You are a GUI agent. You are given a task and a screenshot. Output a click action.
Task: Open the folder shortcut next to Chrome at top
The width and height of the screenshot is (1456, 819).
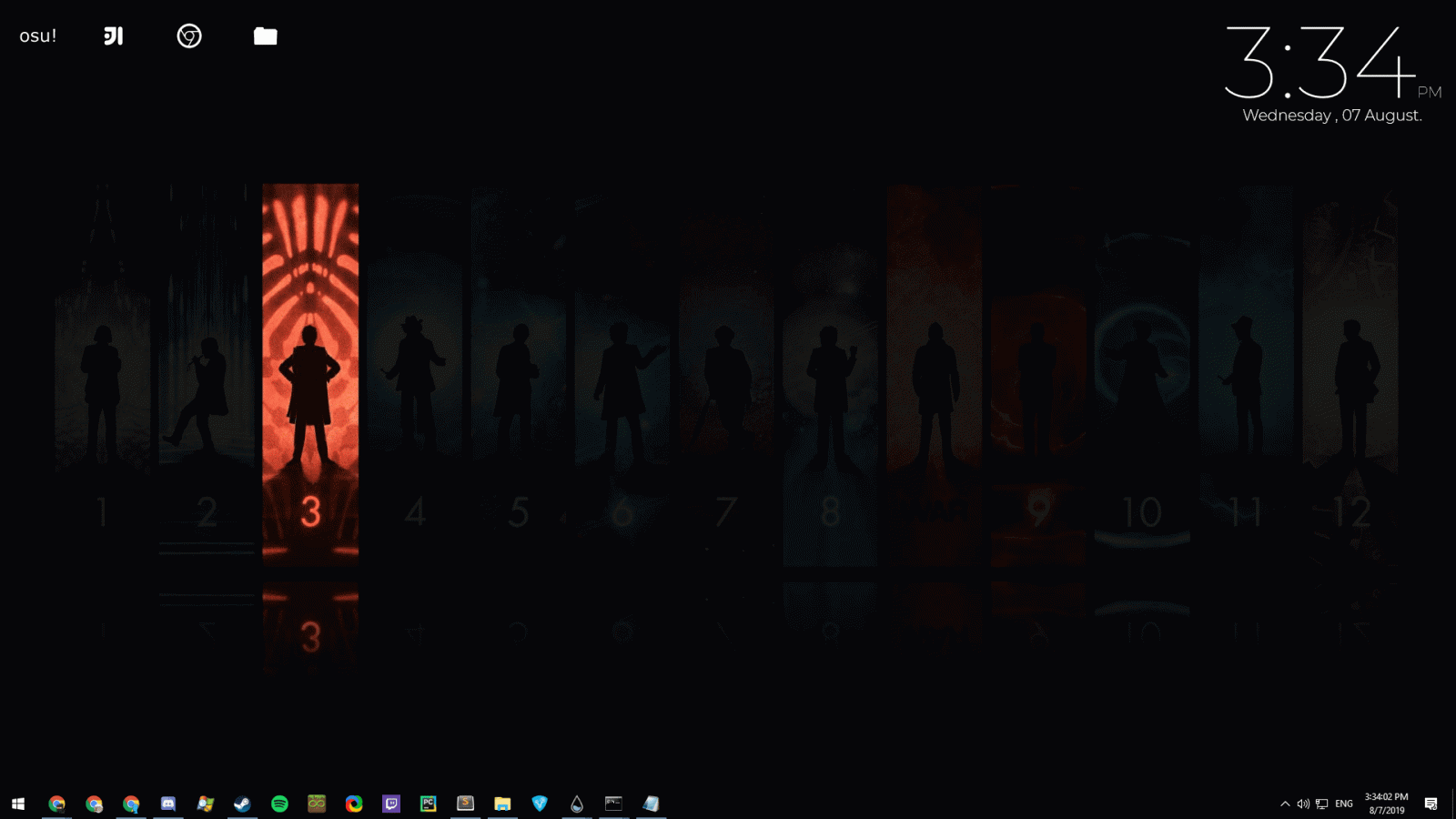coord(265,37)
